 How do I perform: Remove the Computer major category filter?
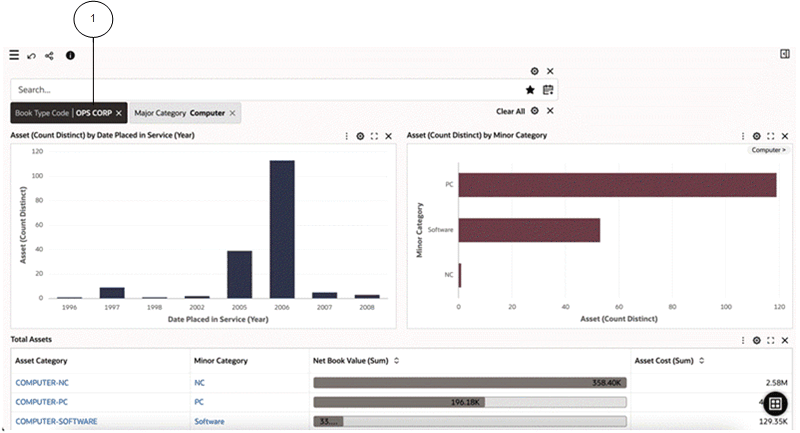point(232,113)
